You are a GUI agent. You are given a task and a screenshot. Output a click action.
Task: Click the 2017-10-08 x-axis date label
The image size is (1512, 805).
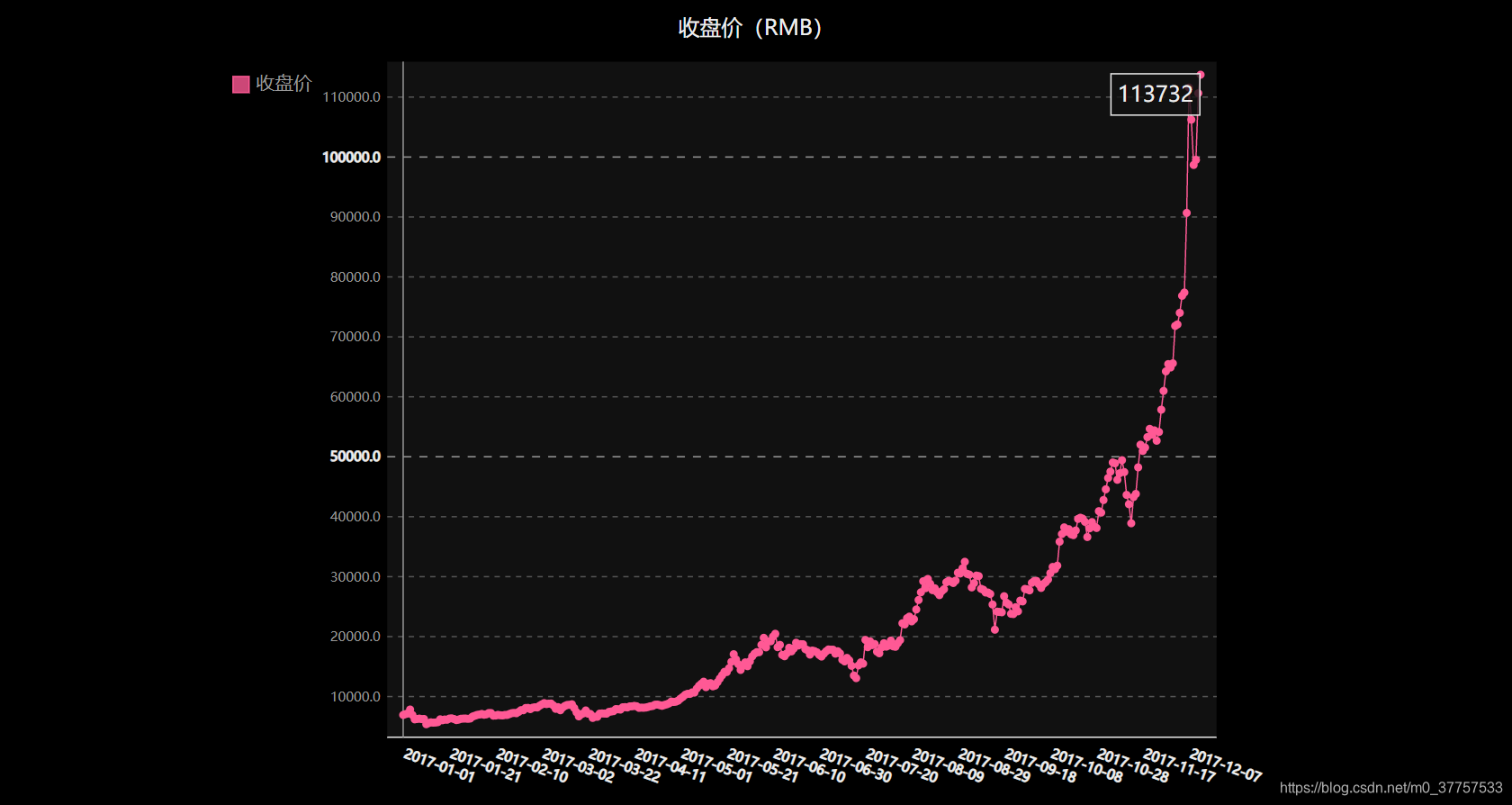click(1087, 765)
